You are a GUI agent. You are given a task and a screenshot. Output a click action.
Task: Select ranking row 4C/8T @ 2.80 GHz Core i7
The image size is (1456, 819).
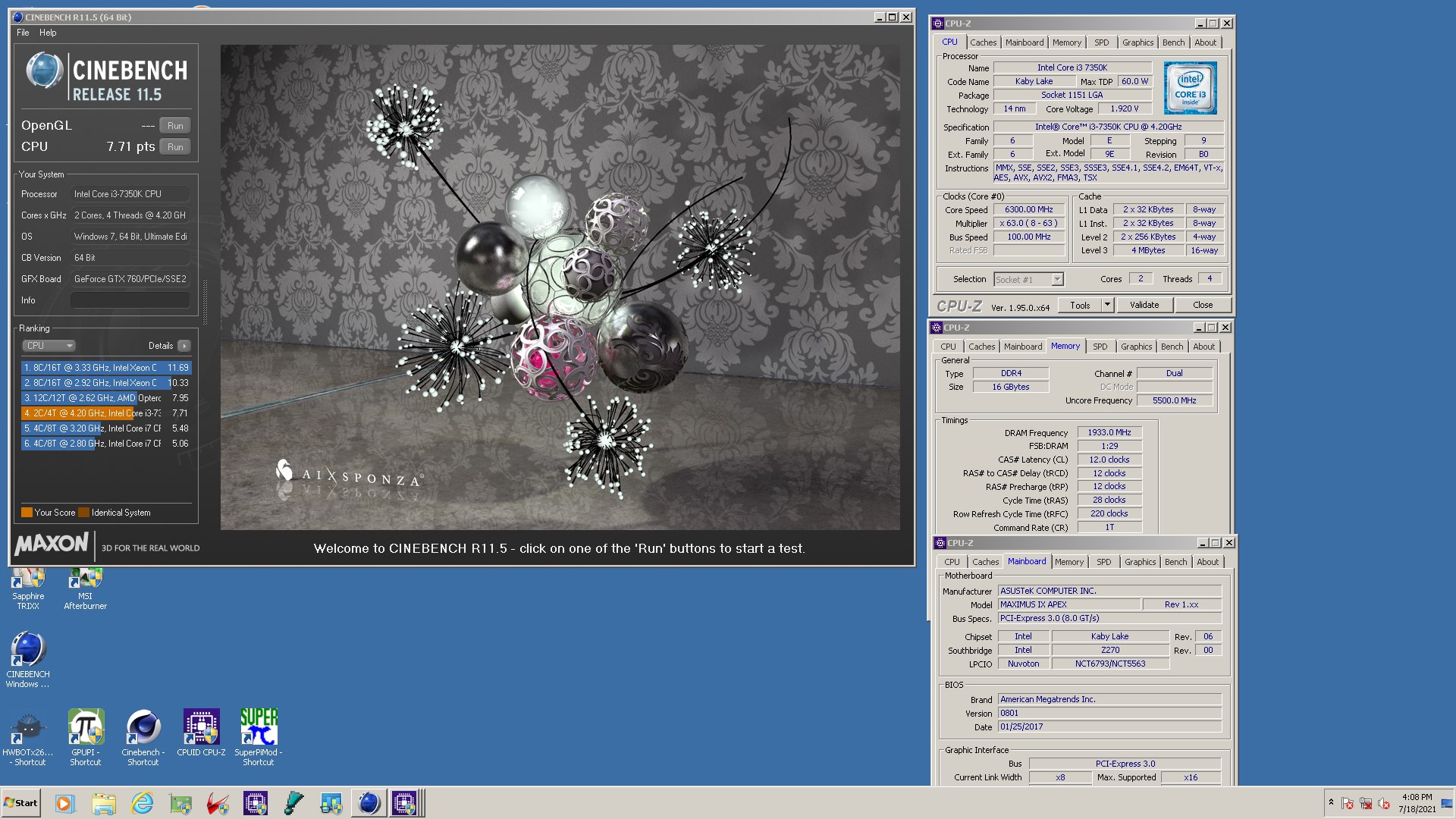coord(106,444)
